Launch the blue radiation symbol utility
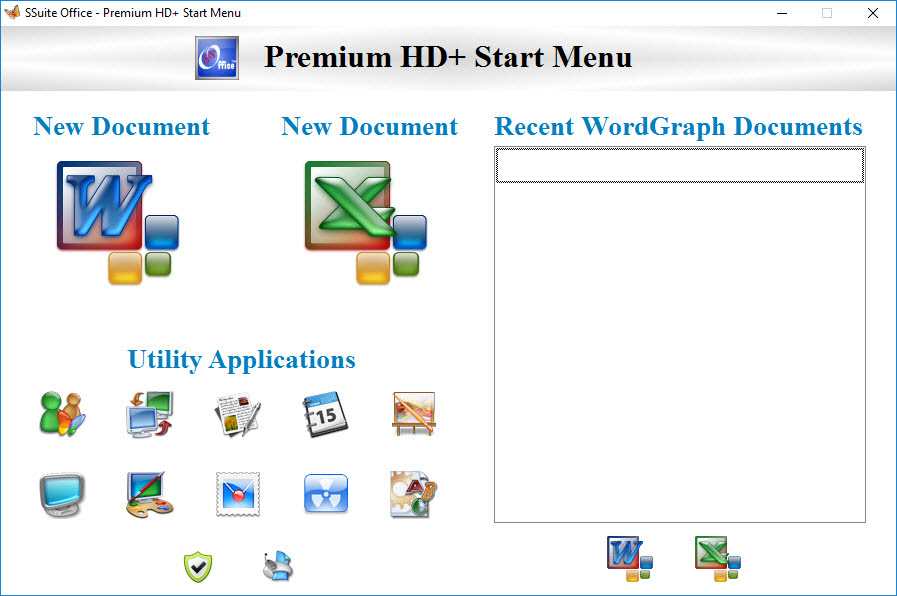897x596 pixels. (326, 493)
